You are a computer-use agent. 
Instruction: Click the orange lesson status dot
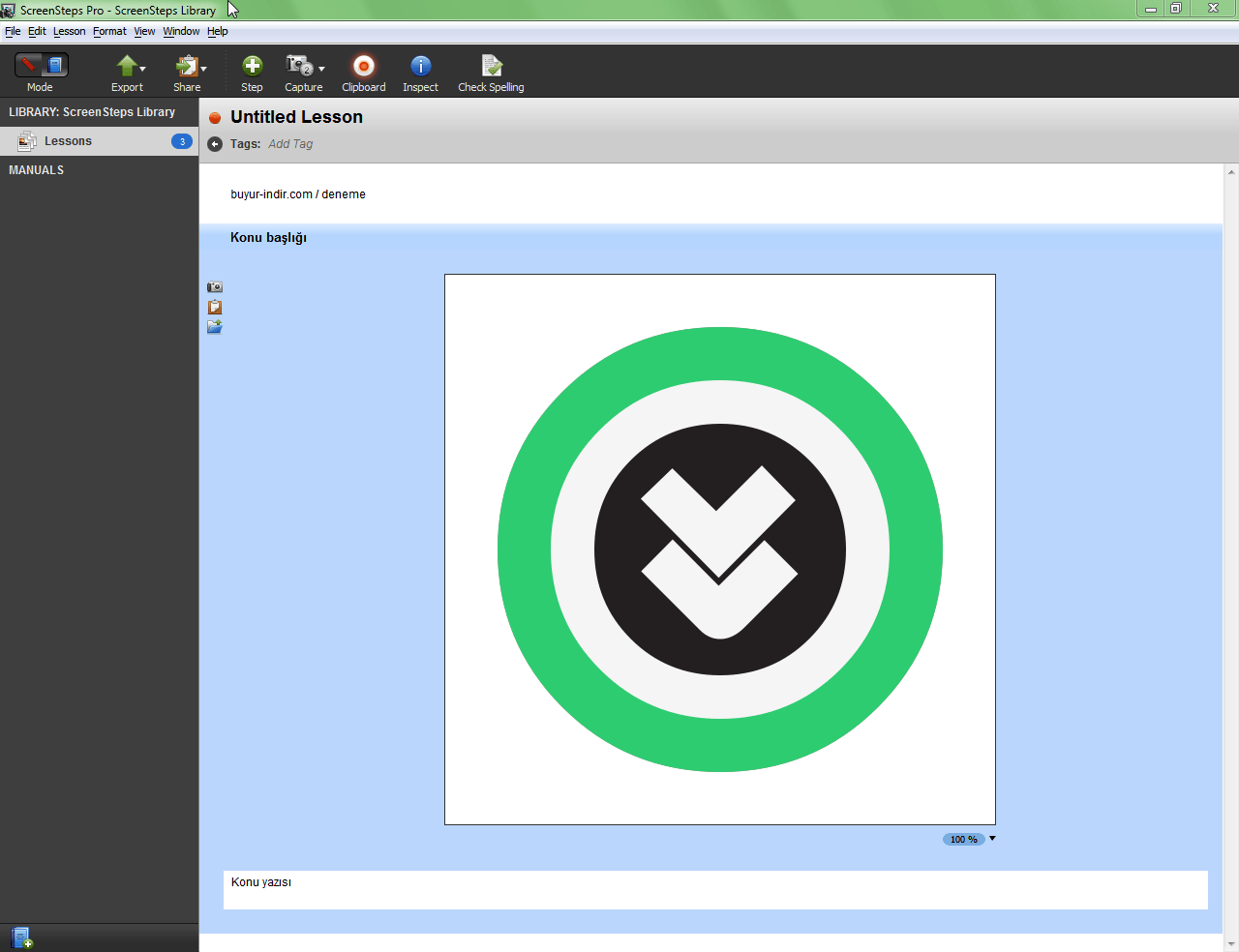click(x=215, y=118)
